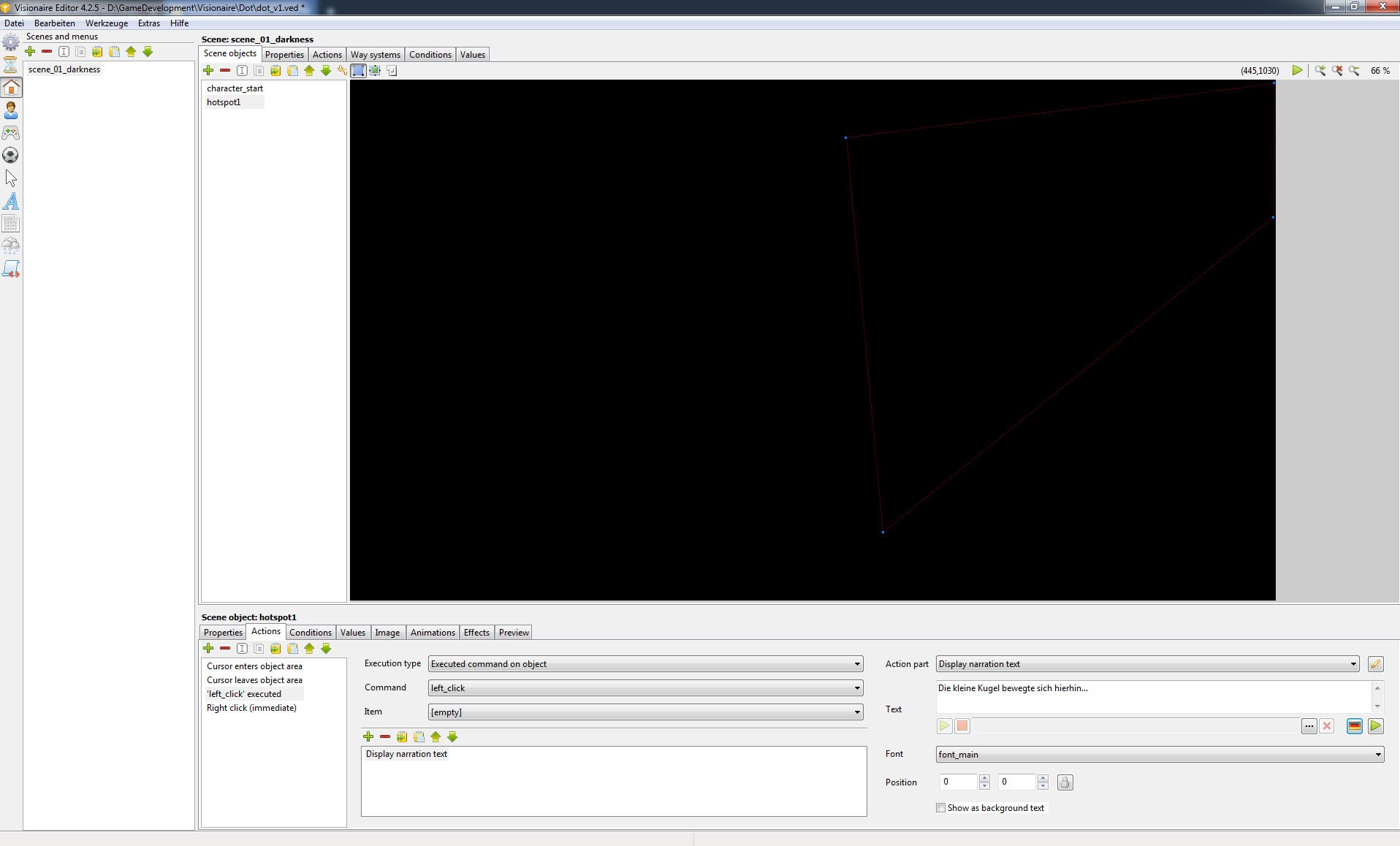The height and width of the screenshot is (846, 1400).
Task: Add new scene with green plus
Action: click(x=30, y=51)
